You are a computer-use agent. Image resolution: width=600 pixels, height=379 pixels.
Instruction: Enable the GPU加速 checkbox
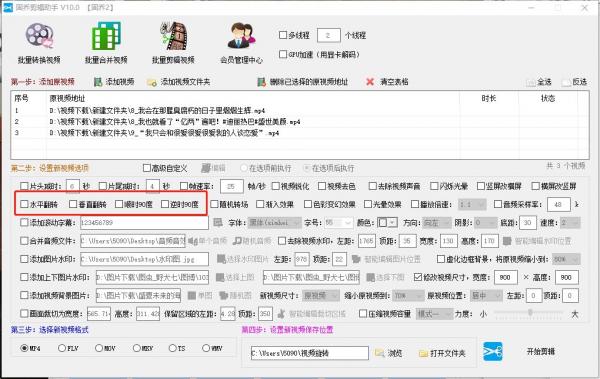(x=283, y=54)
